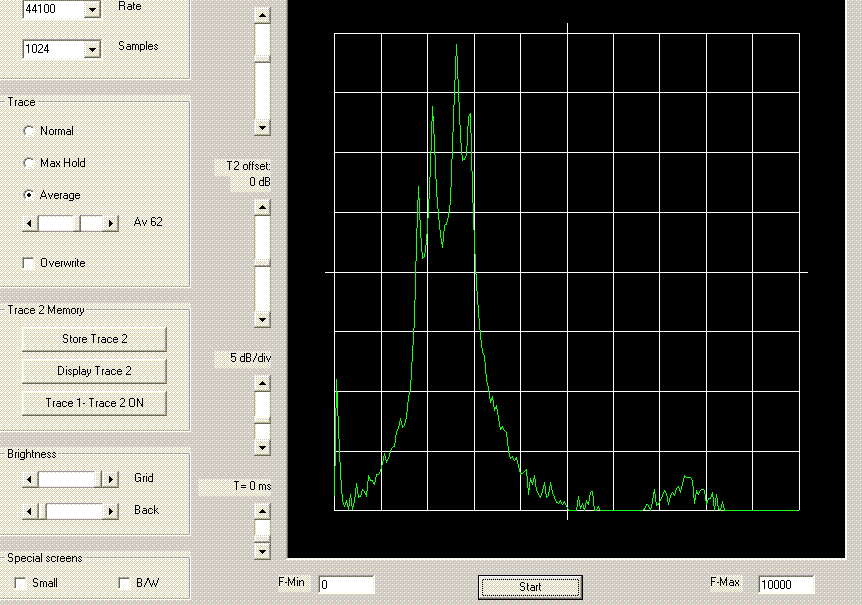The height and width of the screenshot is (605, 862).
Task: Click the T2 offset 0 dB readout
Action: point(259,182)
